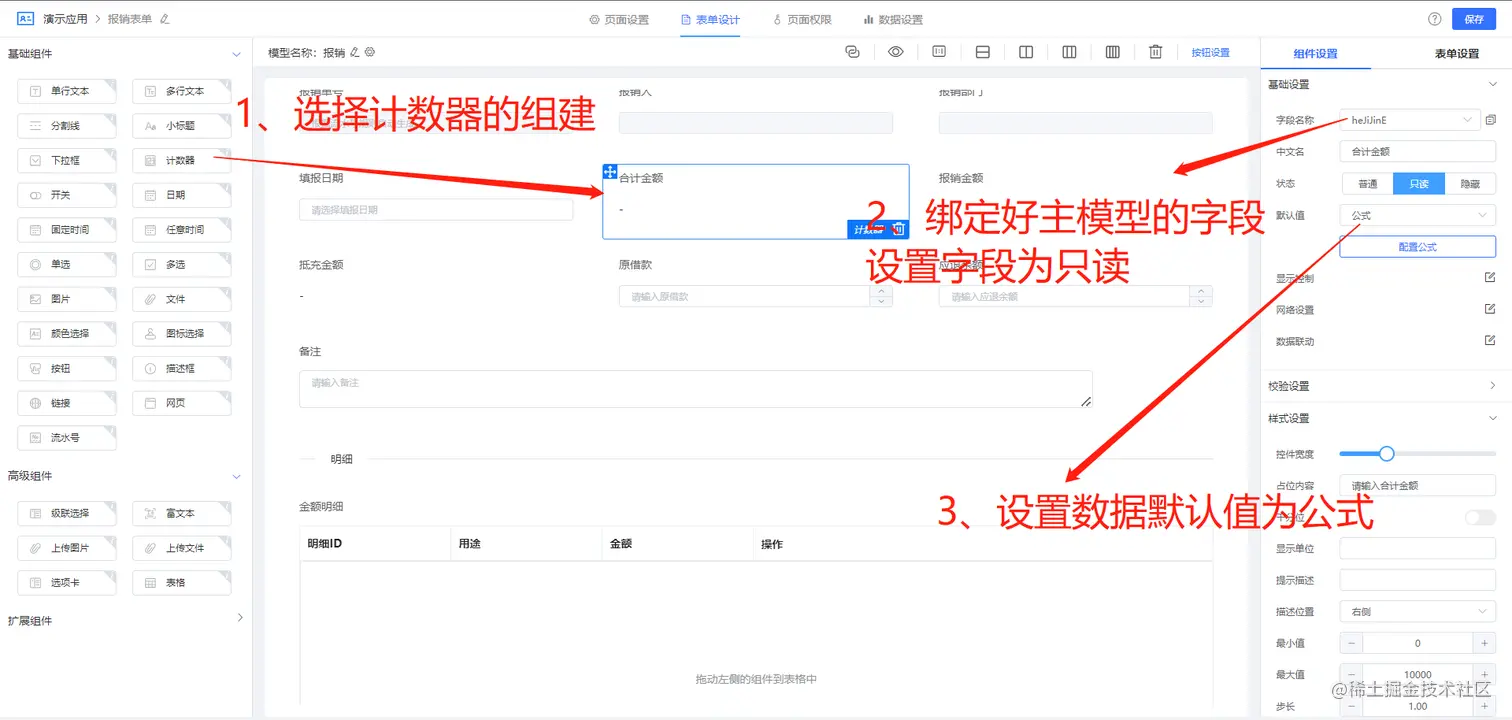Add the 多行文本 multi-line text component

coord(181,91)
